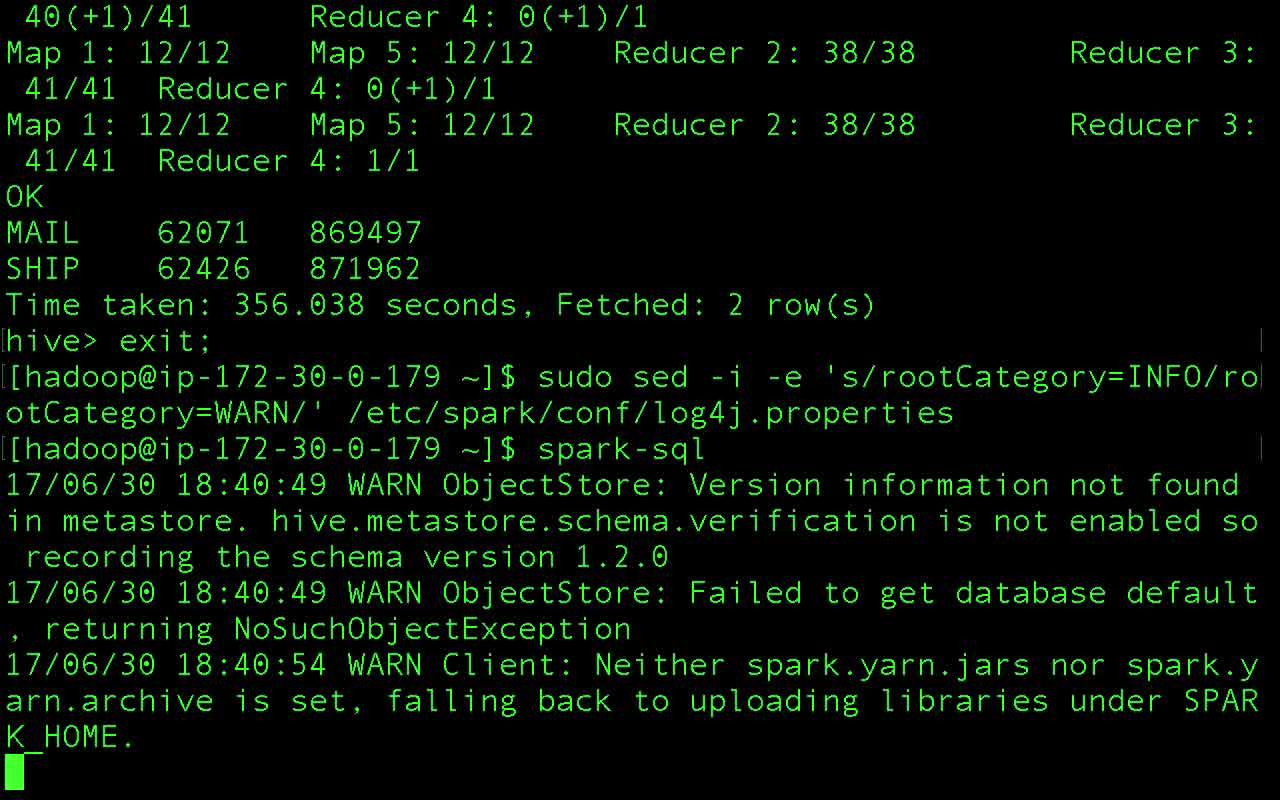The image size is (1280, 800).
Task: Click hive.metastore.schema.verification in the warning
Action: click(x=593, y=521)
